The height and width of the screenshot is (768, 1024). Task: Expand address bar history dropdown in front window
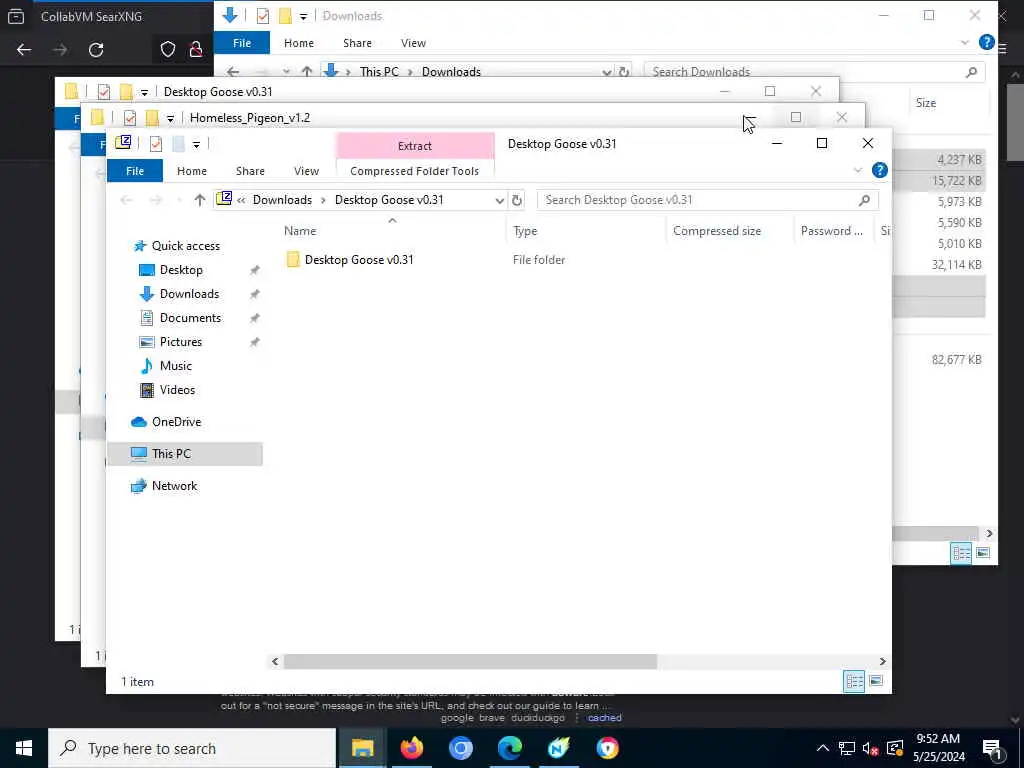(499, 200)
